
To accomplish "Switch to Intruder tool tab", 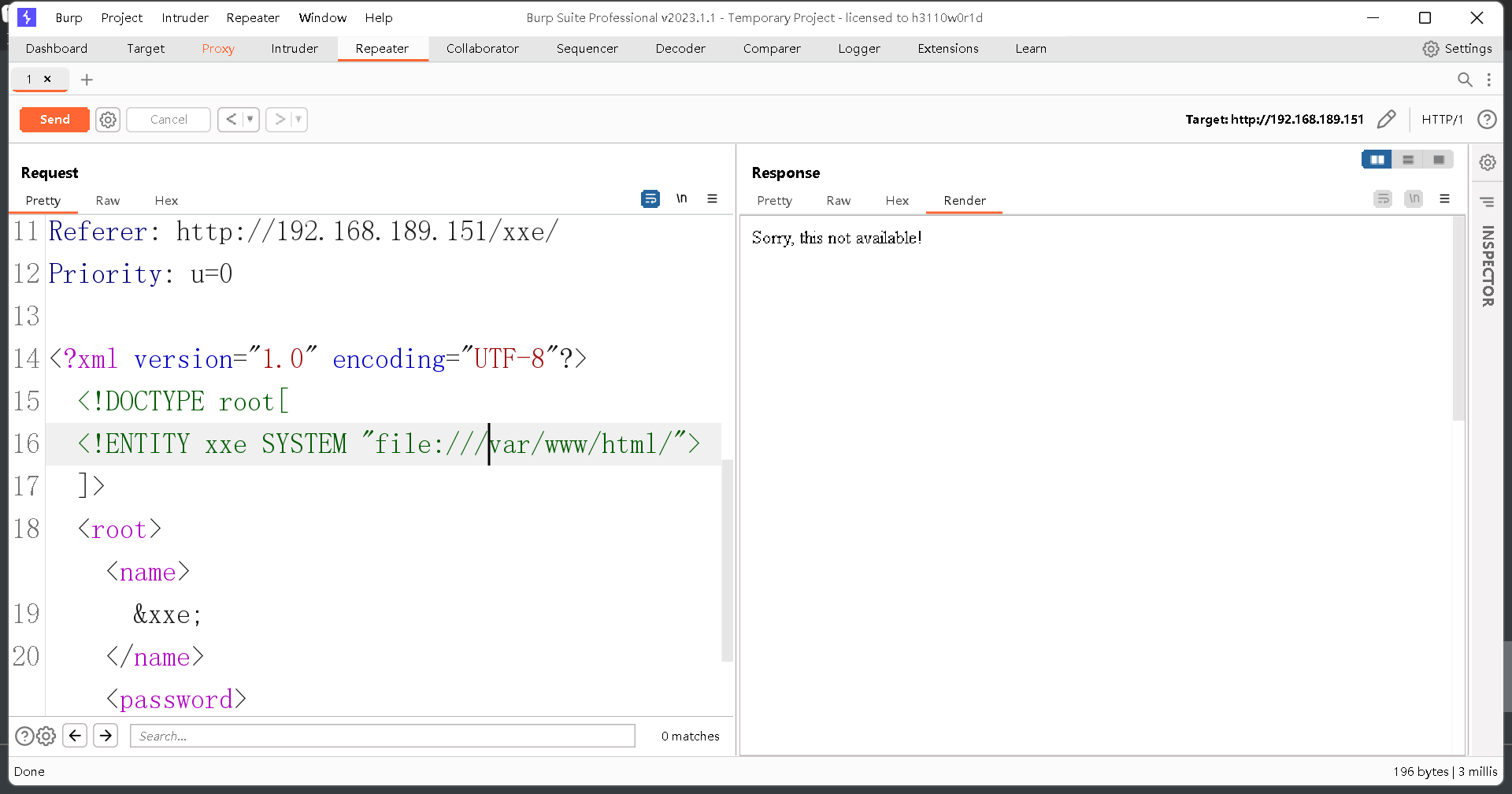I will (295, 49).
